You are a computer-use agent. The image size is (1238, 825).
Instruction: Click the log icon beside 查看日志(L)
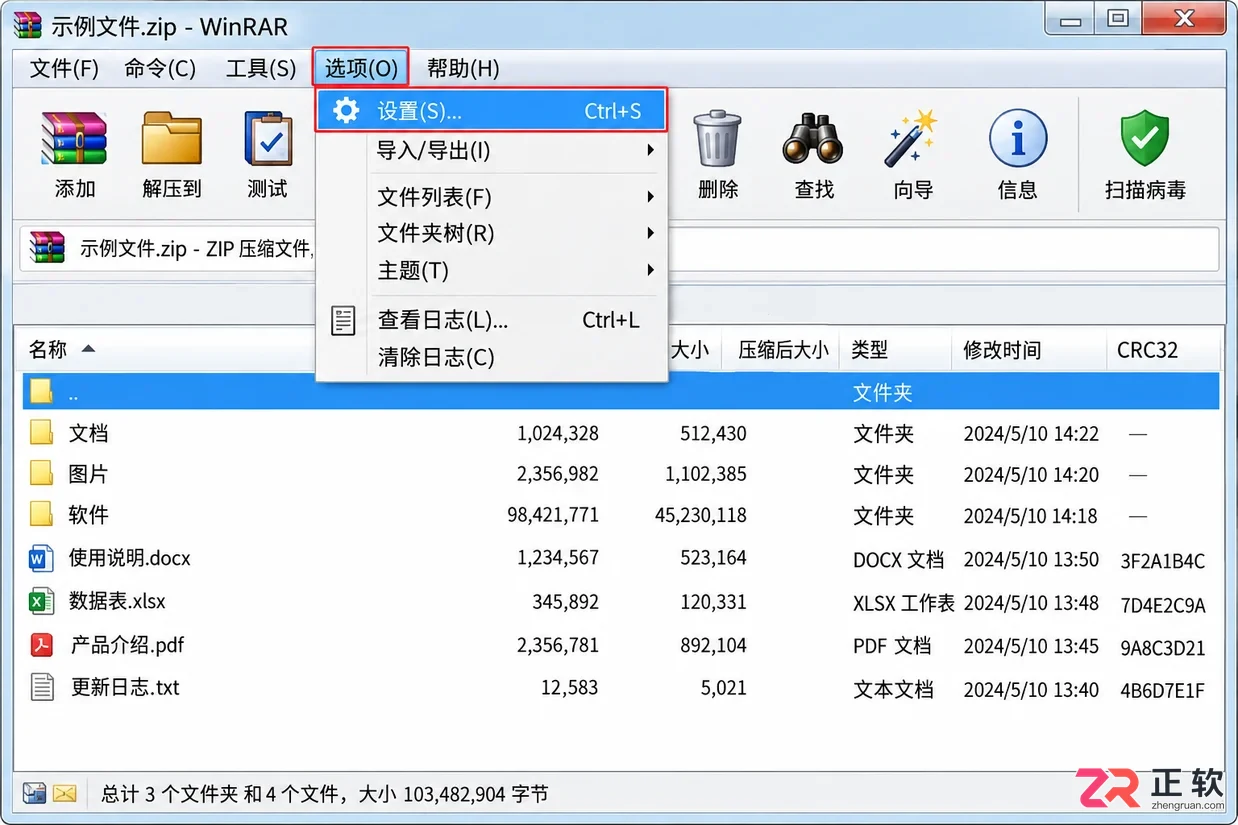(343, 320)
